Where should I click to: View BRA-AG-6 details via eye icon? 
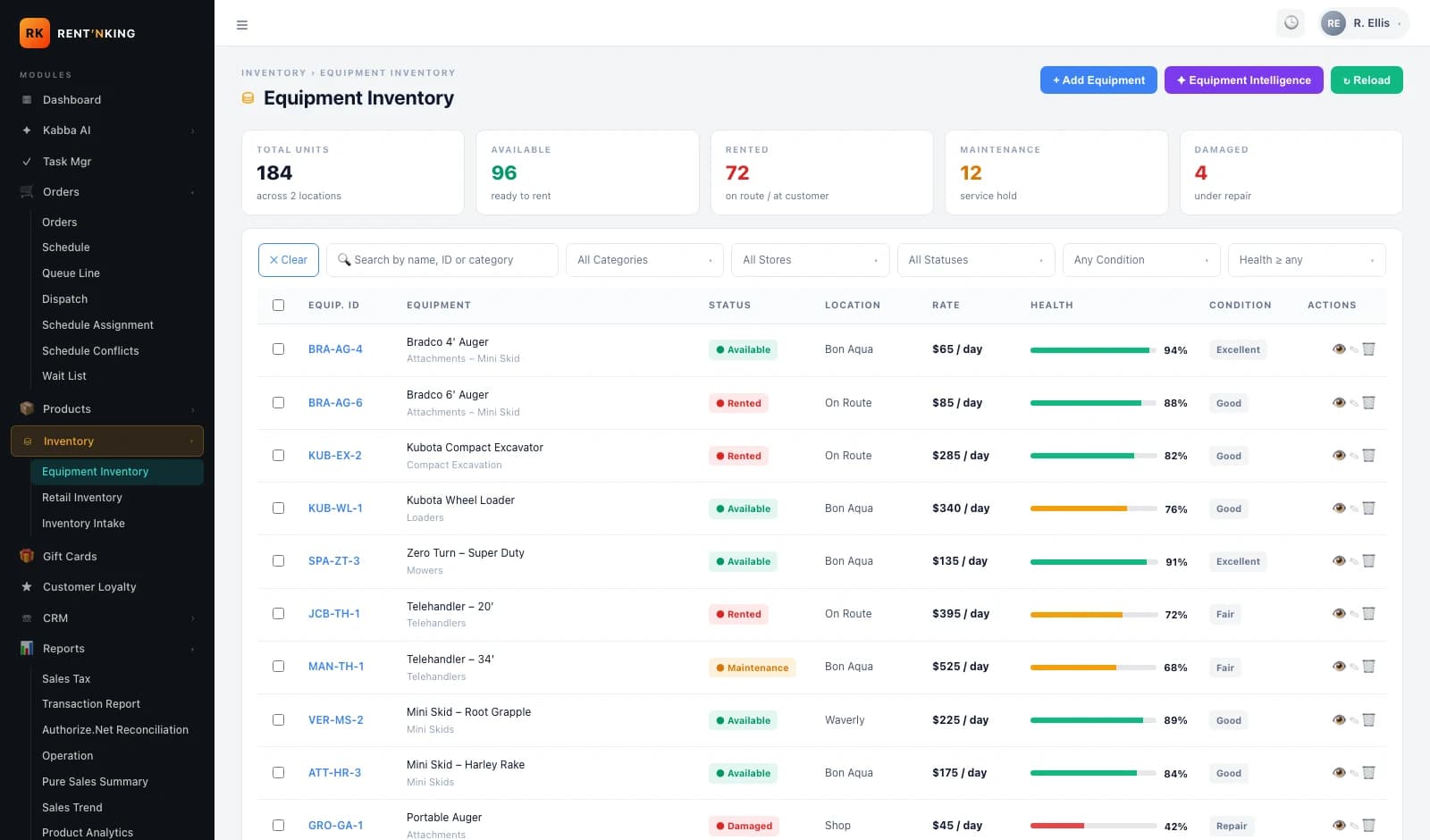pyautogui.click(x=1339, y=403)
